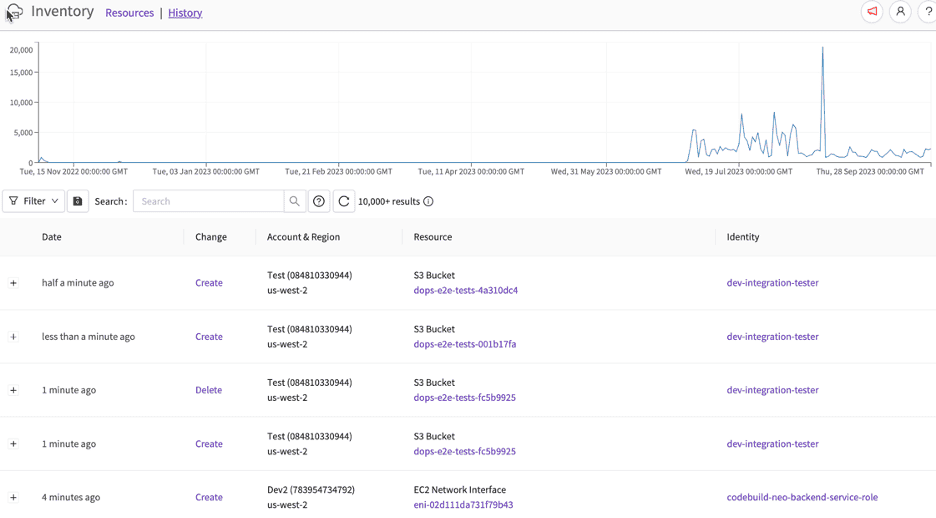The width and height of the screenshot is (936, 518).
Task: Open the announcements megaphone icon
Action: coord(872,11)
